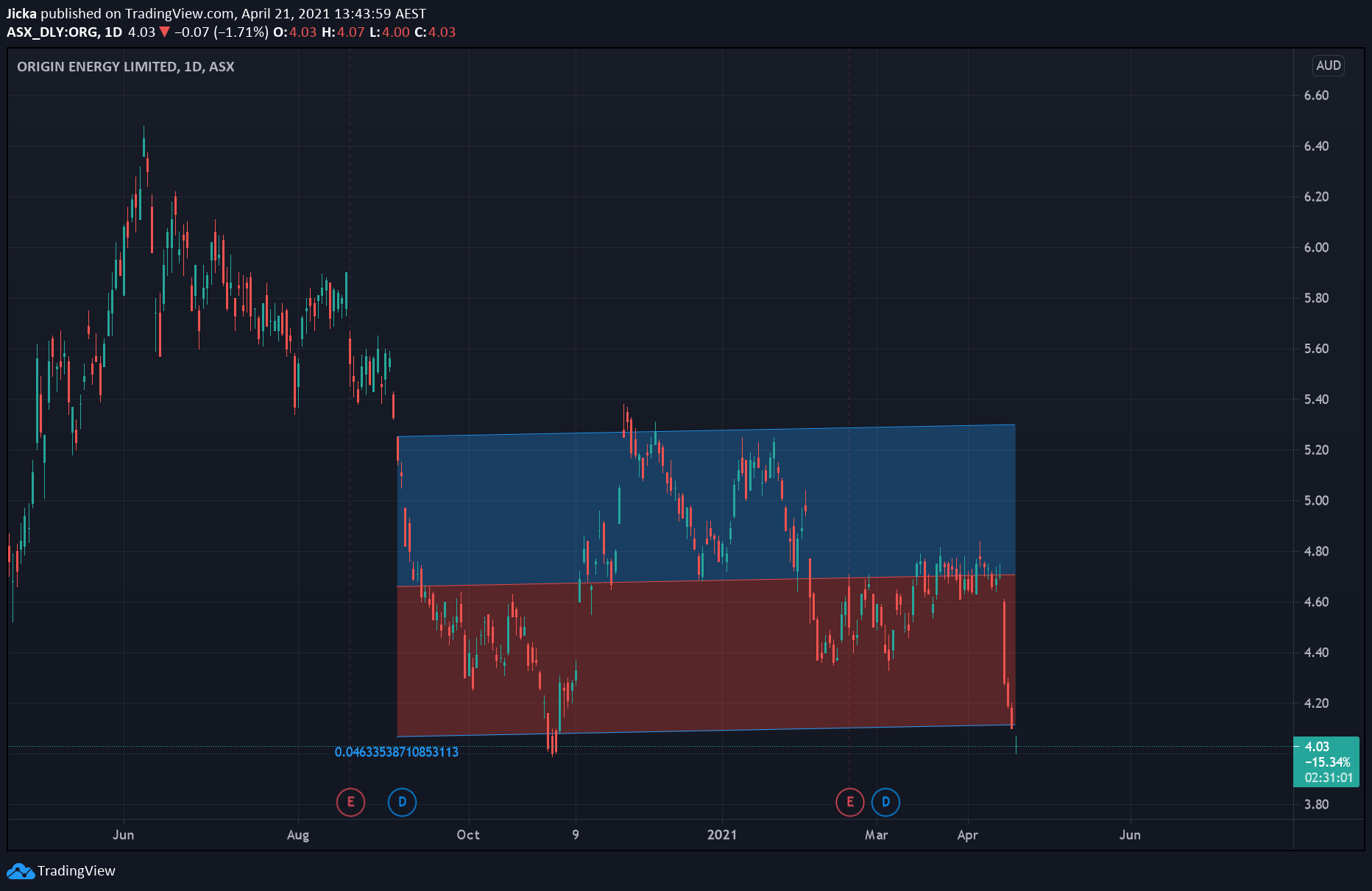Click the TradingView logo icon
The image size is (1372, 891).
(x=21, y=871)
